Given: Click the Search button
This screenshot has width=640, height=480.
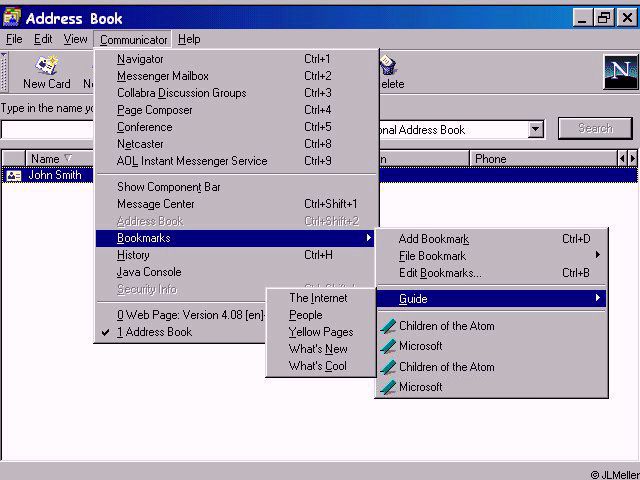Looking at the screenshot, I should 595,128.
